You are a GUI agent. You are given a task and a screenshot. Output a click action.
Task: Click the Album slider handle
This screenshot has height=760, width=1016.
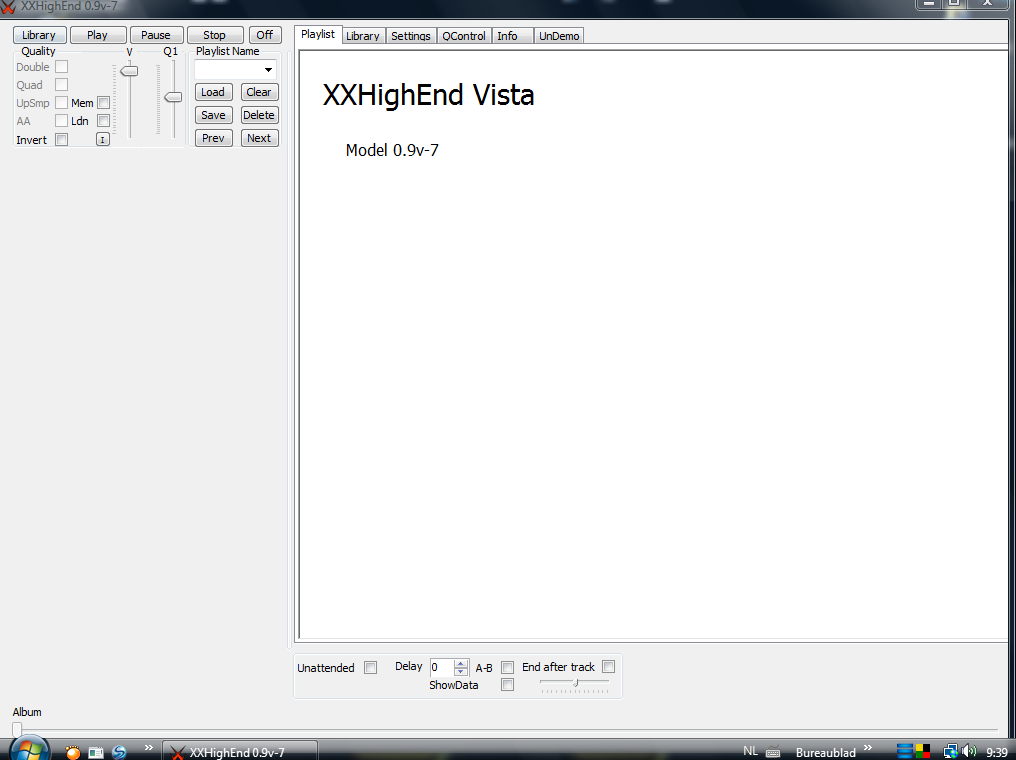(x=17, y=730)
